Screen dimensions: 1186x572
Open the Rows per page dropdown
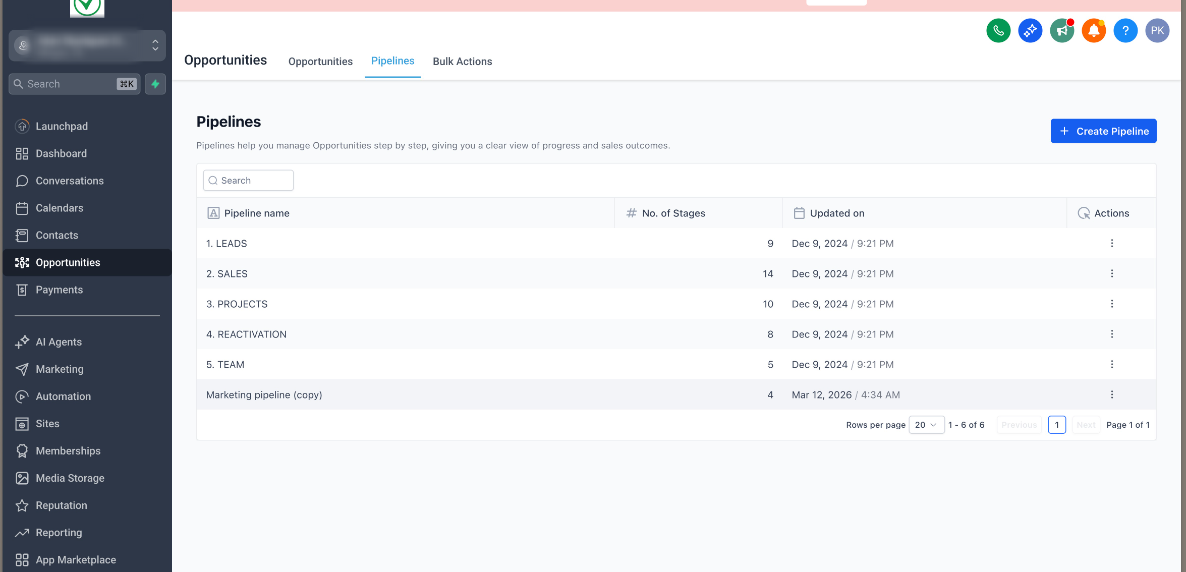927,425
